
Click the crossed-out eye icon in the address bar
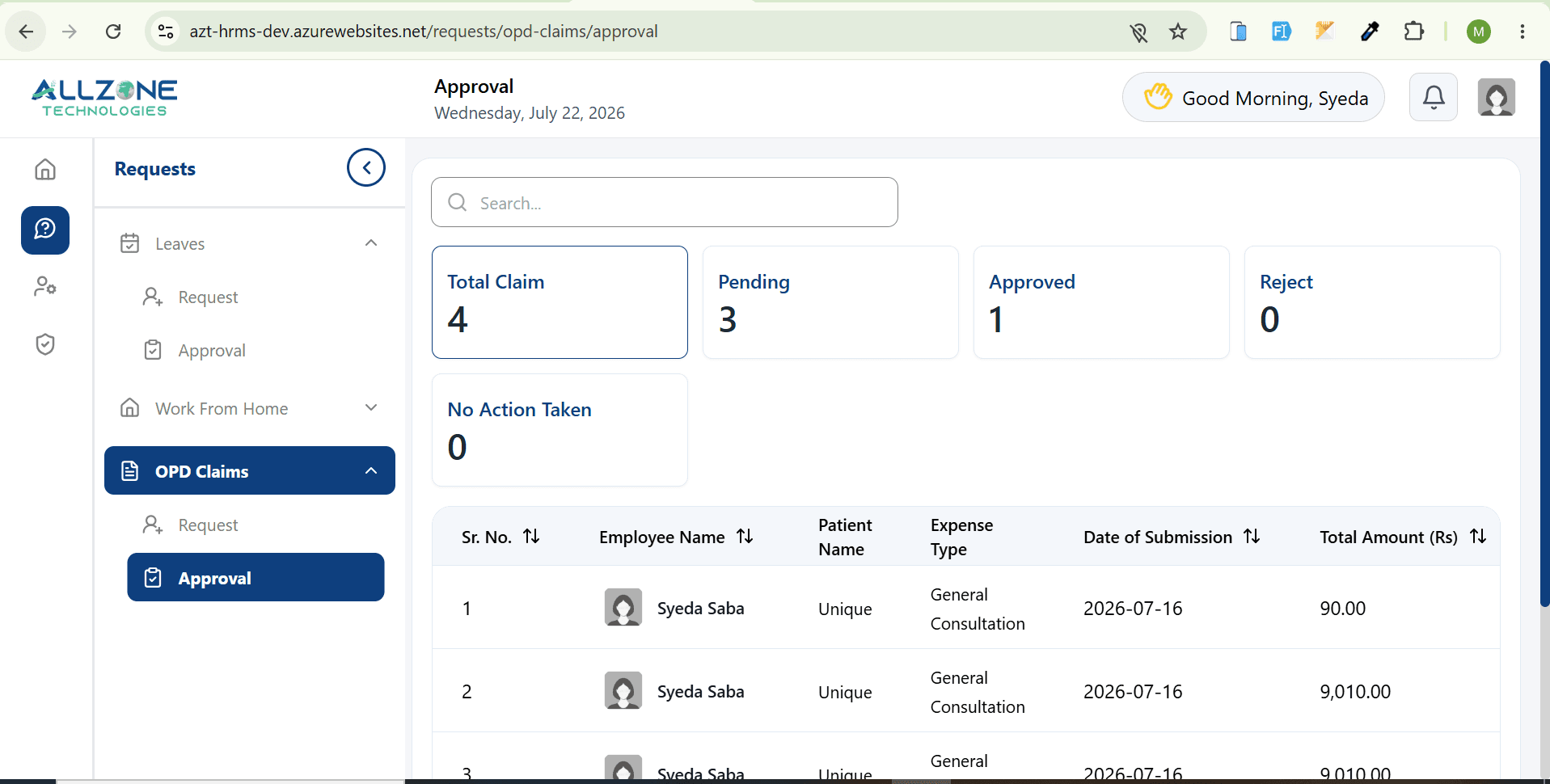click(1138, 32)
